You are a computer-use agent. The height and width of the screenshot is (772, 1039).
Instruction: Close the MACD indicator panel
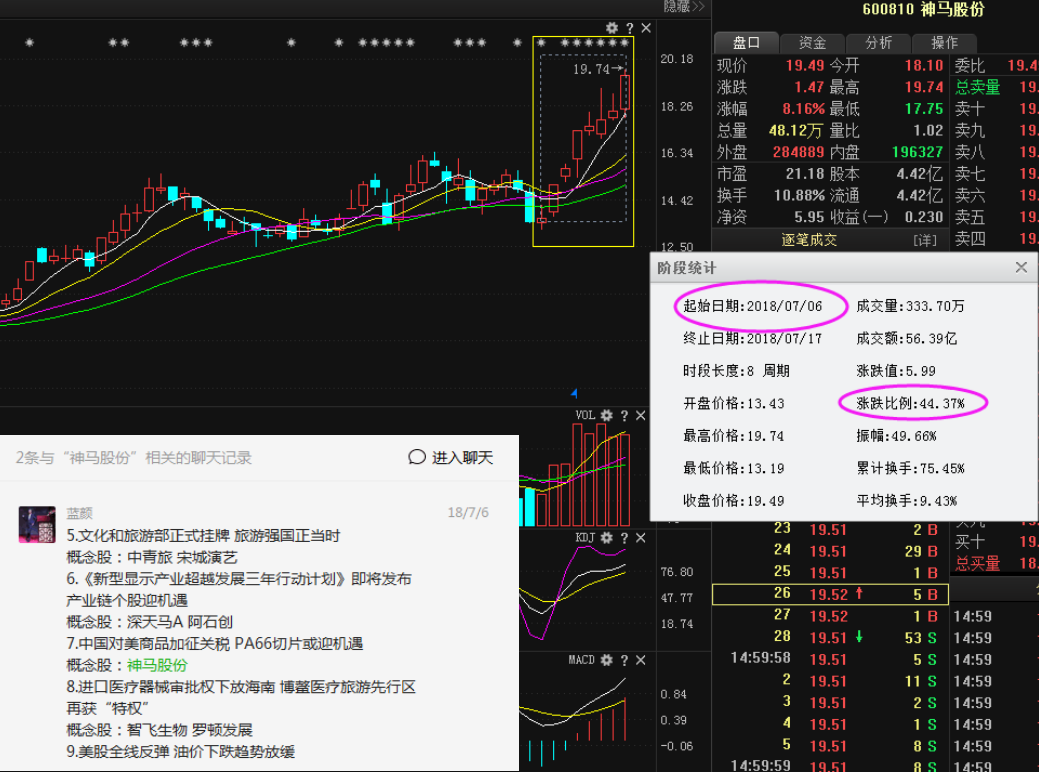[641, 660]
